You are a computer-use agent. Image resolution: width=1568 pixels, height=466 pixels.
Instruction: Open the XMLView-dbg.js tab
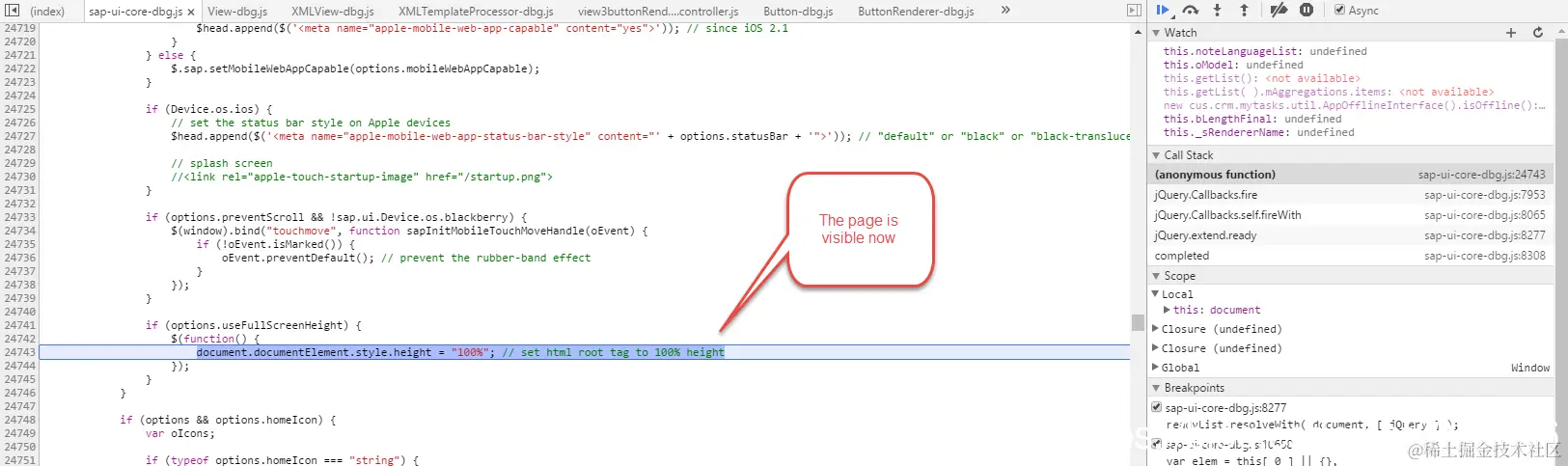click(333, 12)
